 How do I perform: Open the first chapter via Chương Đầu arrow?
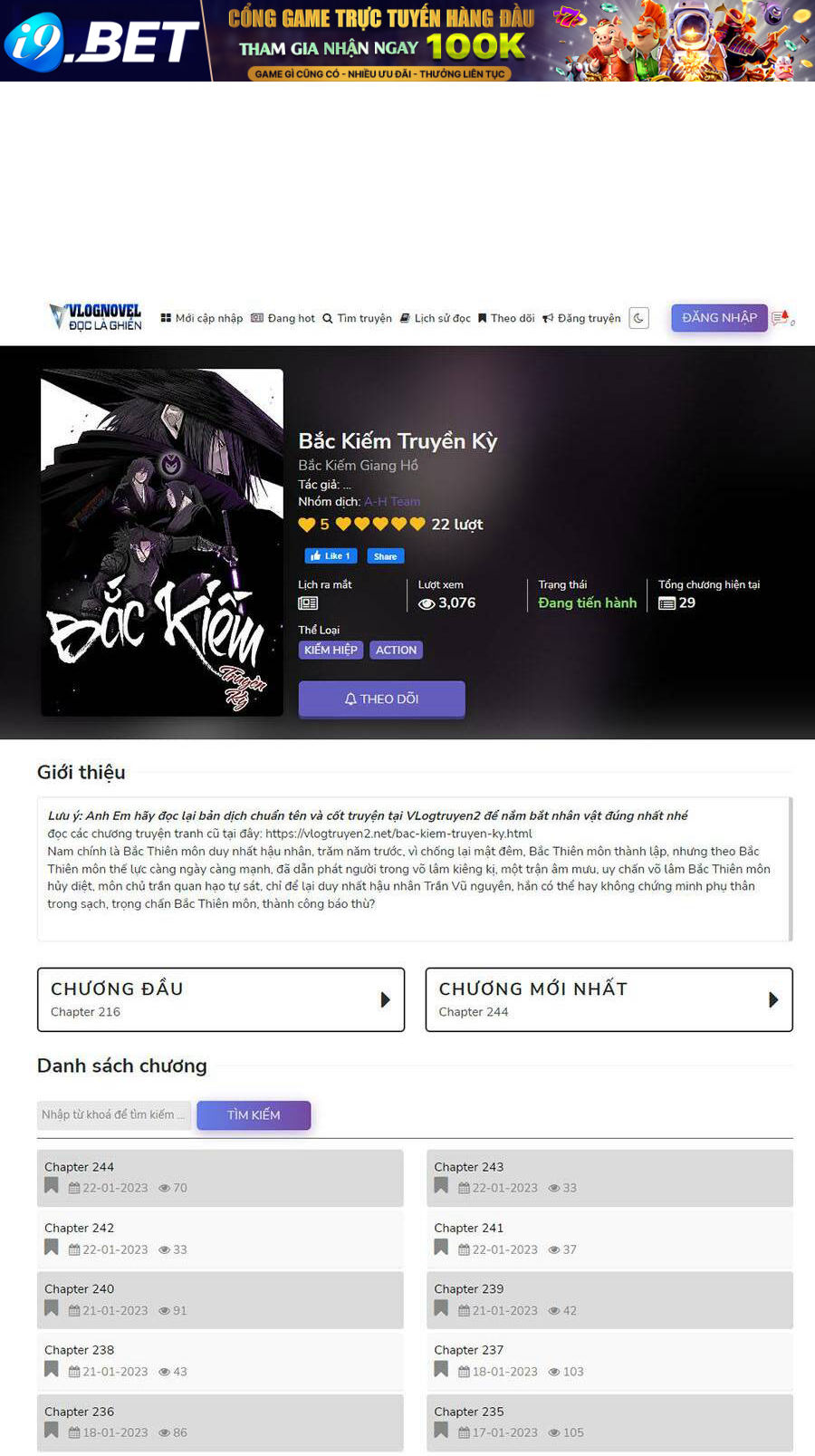[385, 999]
